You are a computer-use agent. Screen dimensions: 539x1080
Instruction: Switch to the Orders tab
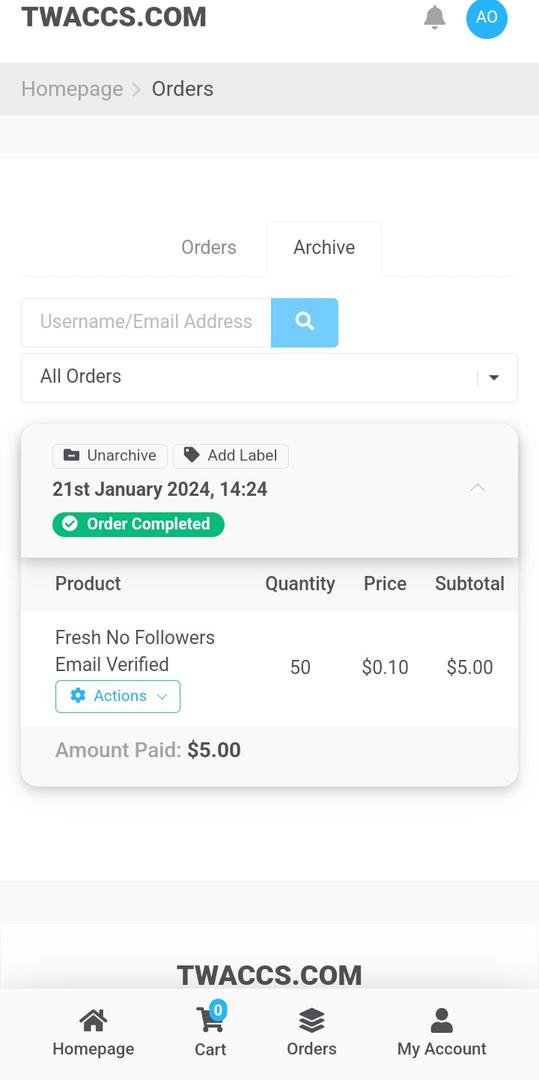(209, 248)
